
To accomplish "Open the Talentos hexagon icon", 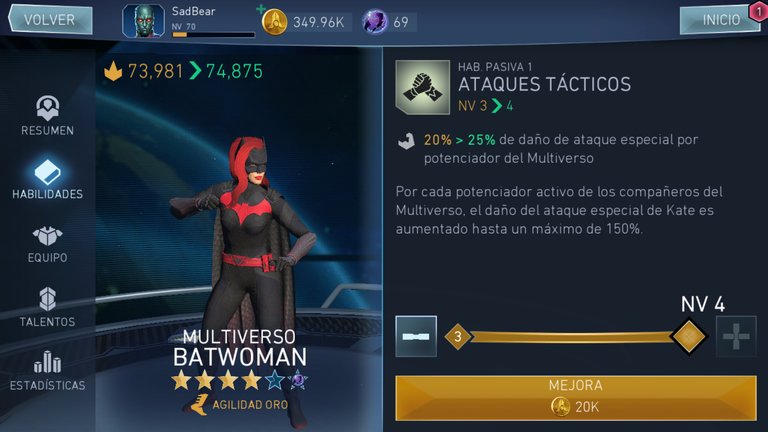I will point(48,299).
